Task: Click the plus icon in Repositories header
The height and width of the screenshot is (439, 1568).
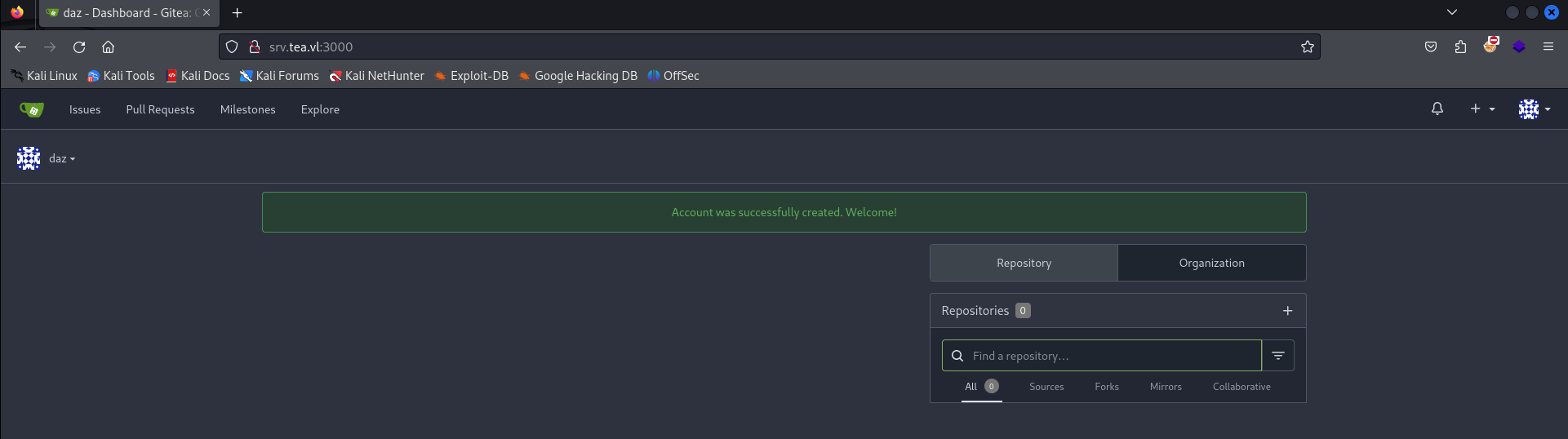Action: (x=1287, y=311)
